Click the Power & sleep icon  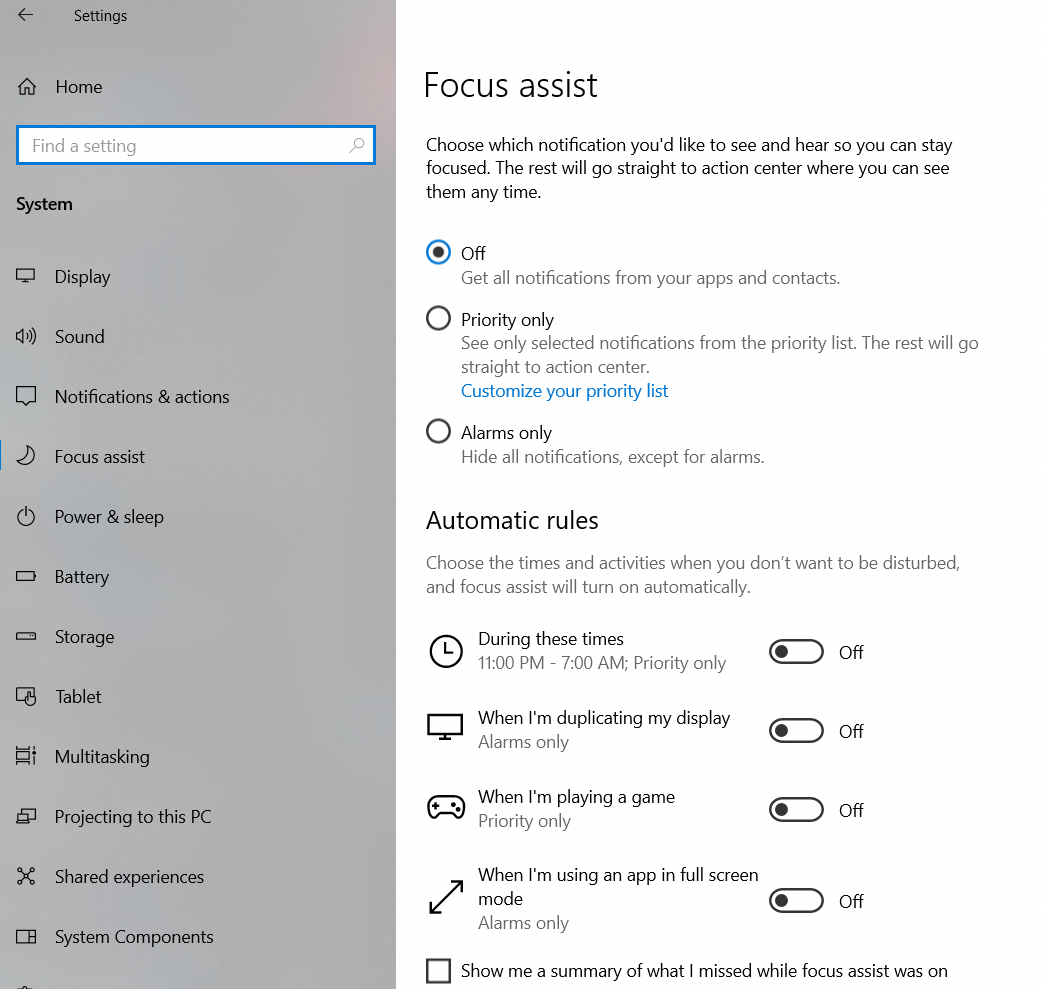26,517
